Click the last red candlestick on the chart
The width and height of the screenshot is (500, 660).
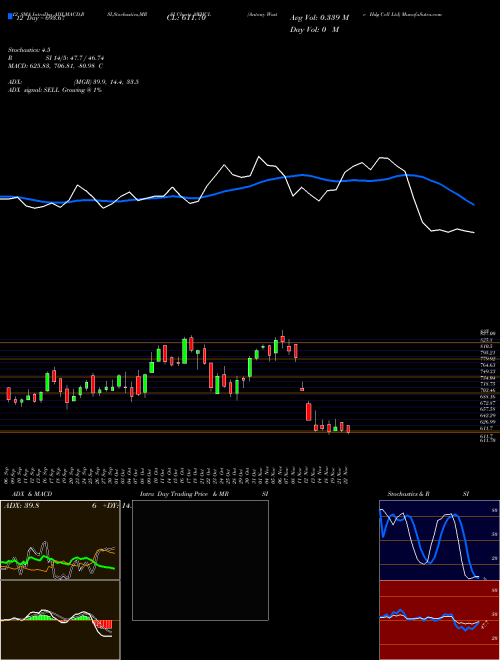click(x=348, y=429)
